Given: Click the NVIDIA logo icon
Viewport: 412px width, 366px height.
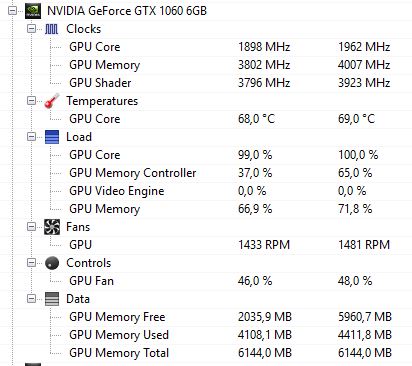Looking at the screenshot, I should coord(33,11).
